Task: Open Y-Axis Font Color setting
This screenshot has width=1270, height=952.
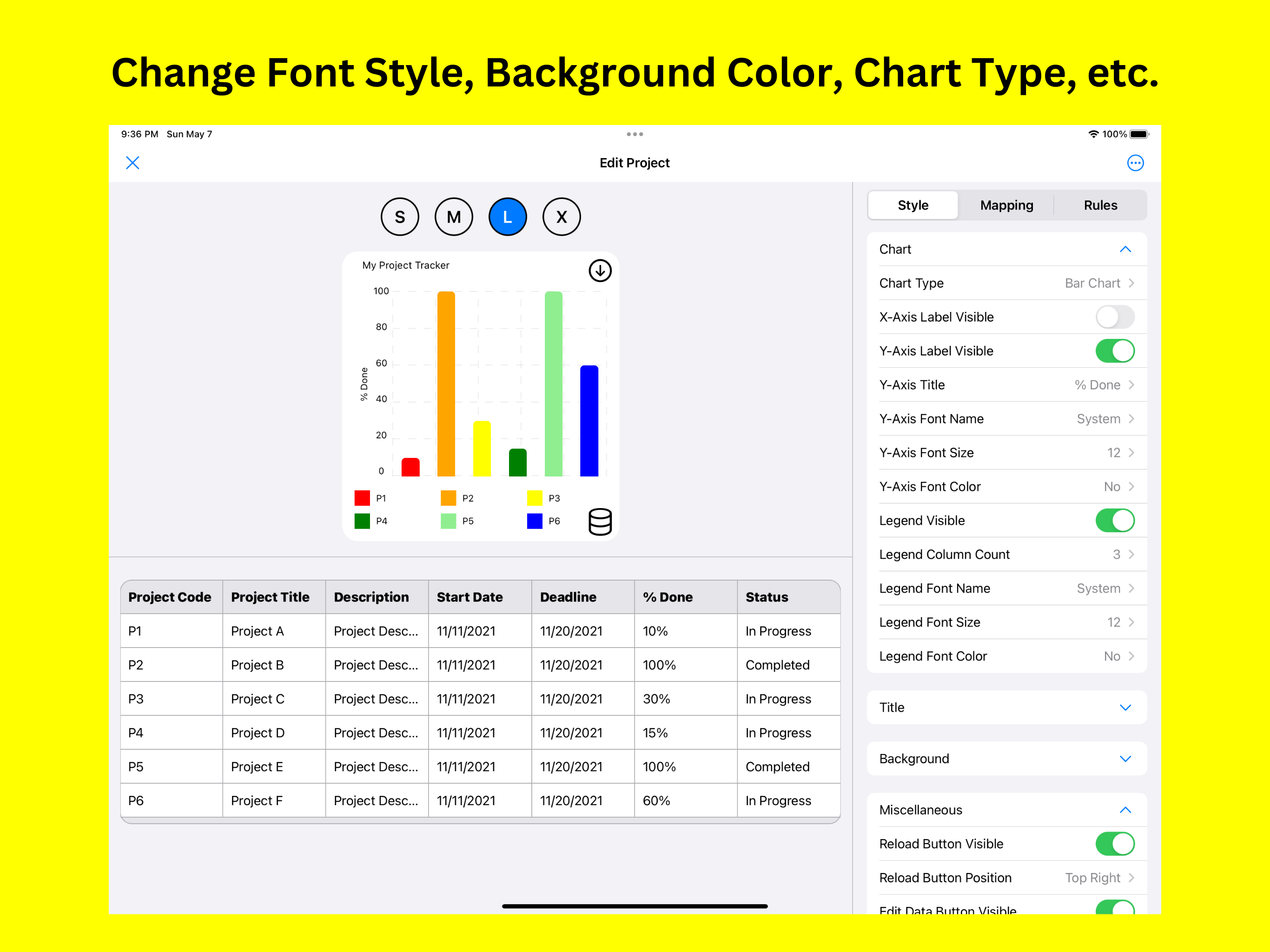Action: point(1007,486)
